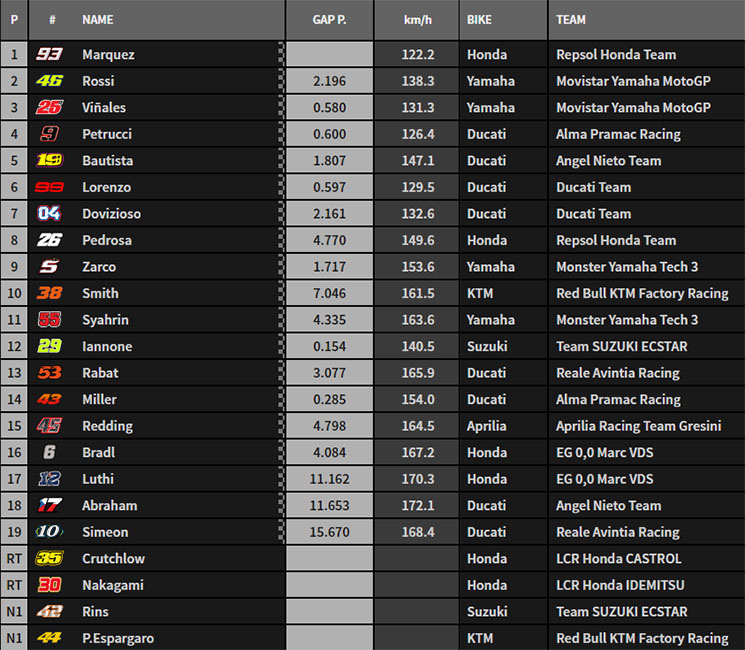The image size is (745, 650).
Task: Select Luthi's number 12 logo
Action: tap(49, 479)
